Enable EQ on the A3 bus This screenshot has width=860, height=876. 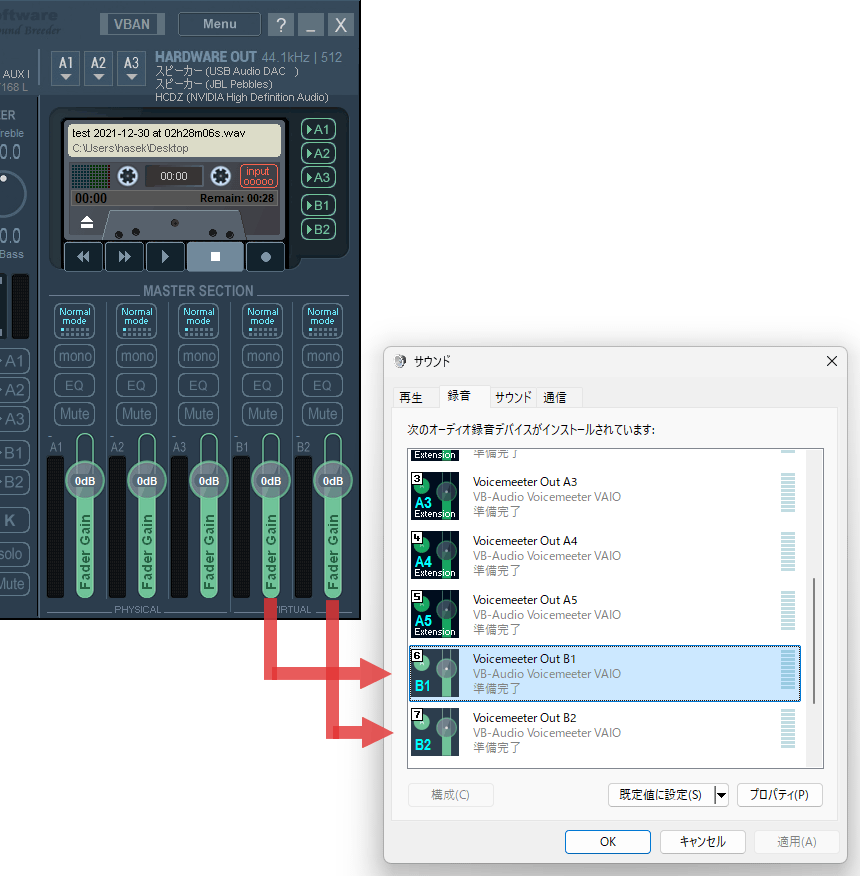[199, 385]
